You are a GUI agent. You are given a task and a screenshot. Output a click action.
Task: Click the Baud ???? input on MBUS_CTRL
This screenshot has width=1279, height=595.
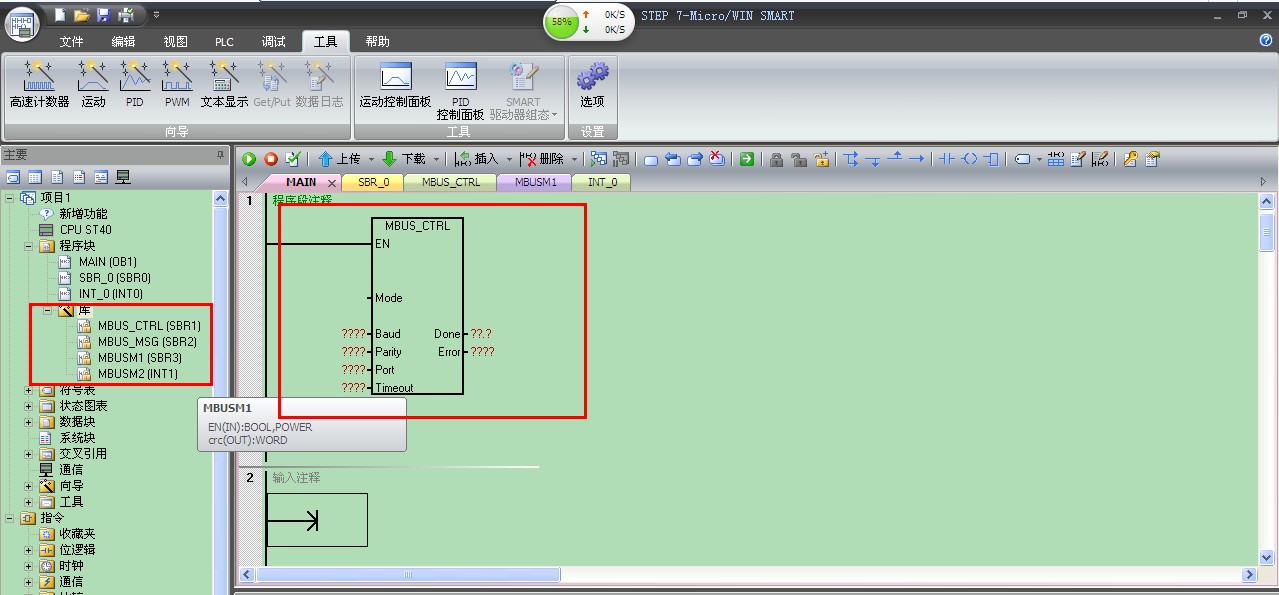coord(353,334)
